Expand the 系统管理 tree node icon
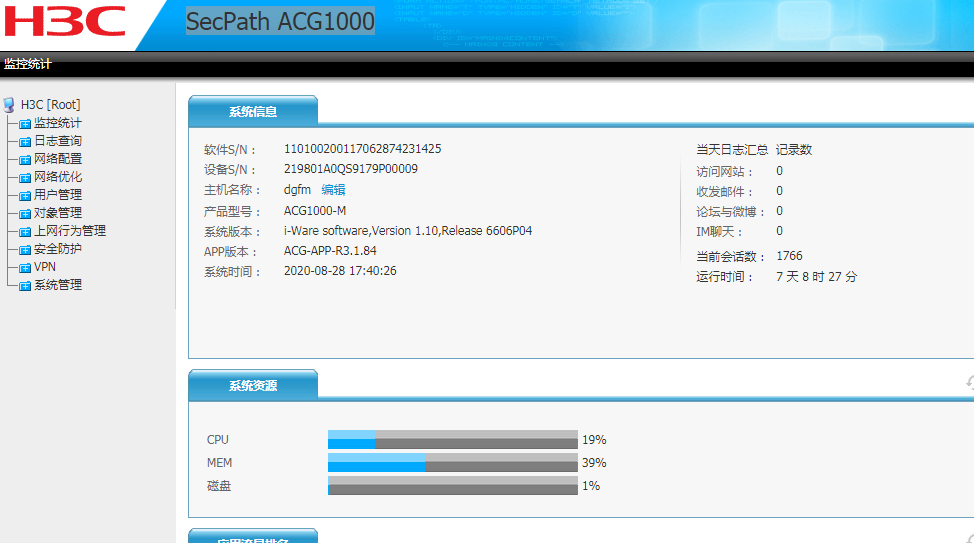 coord(25,286)
